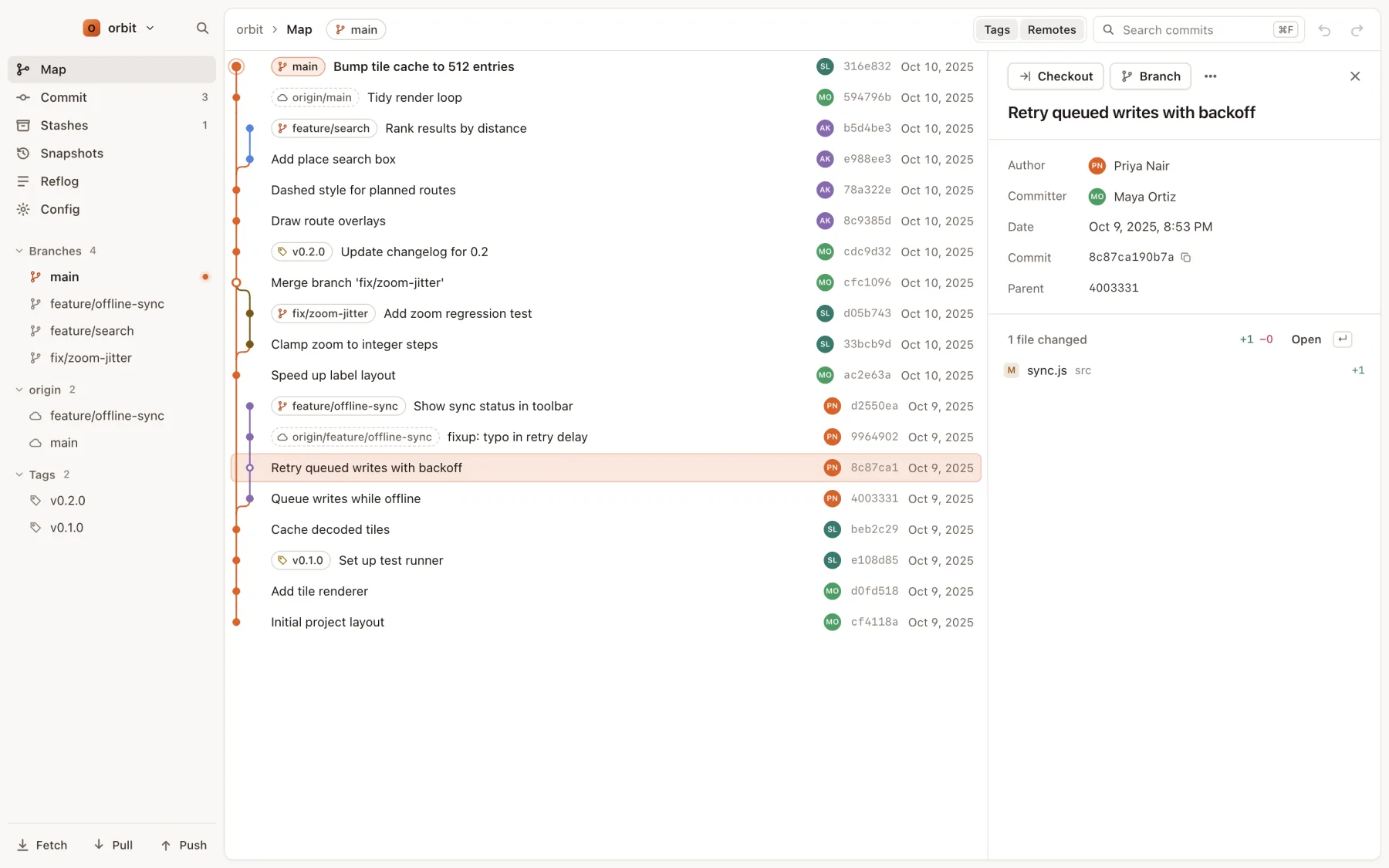Viewport: 1389px width, 868px height.
Task: Click the Checkout button
Action: [1056, 76]
